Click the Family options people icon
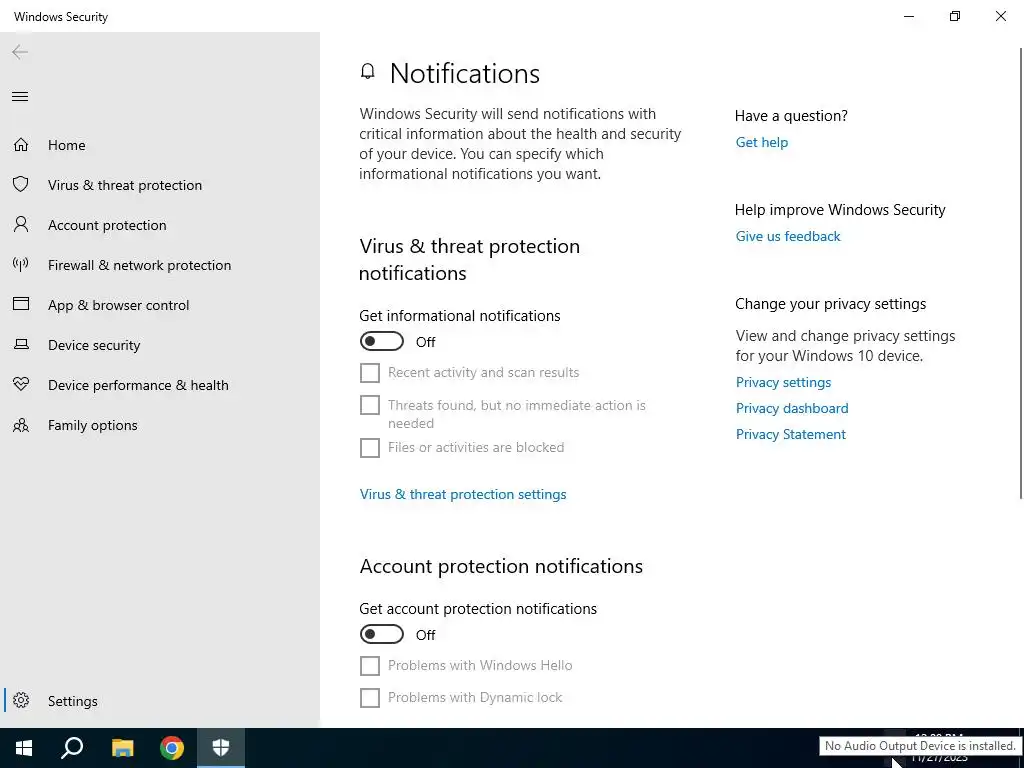1024x768 pixels. (21, 425)
